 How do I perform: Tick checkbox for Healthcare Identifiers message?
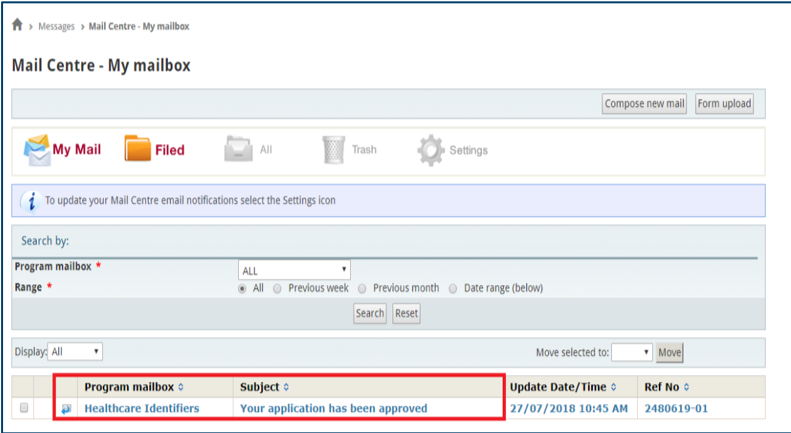(24, 408)
